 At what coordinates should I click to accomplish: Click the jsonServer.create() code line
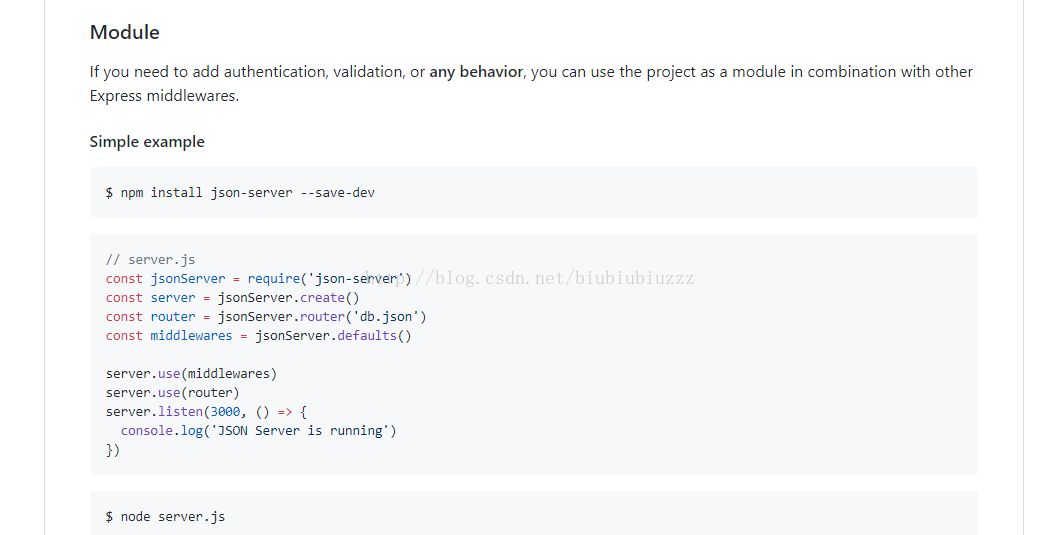coord(290,297)
